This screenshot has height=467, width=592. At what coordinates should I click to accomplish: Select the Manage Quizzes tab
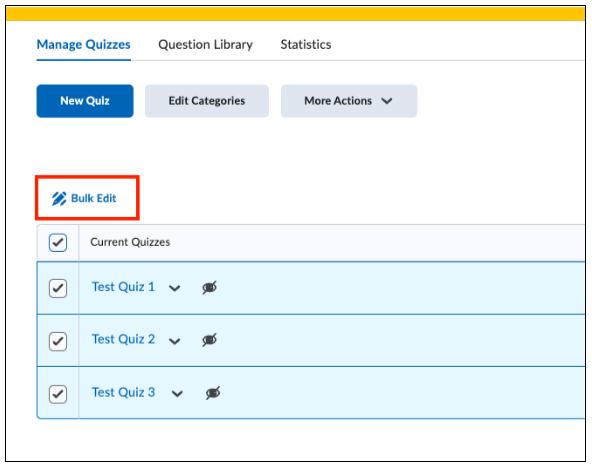click(x=83, y=45)
